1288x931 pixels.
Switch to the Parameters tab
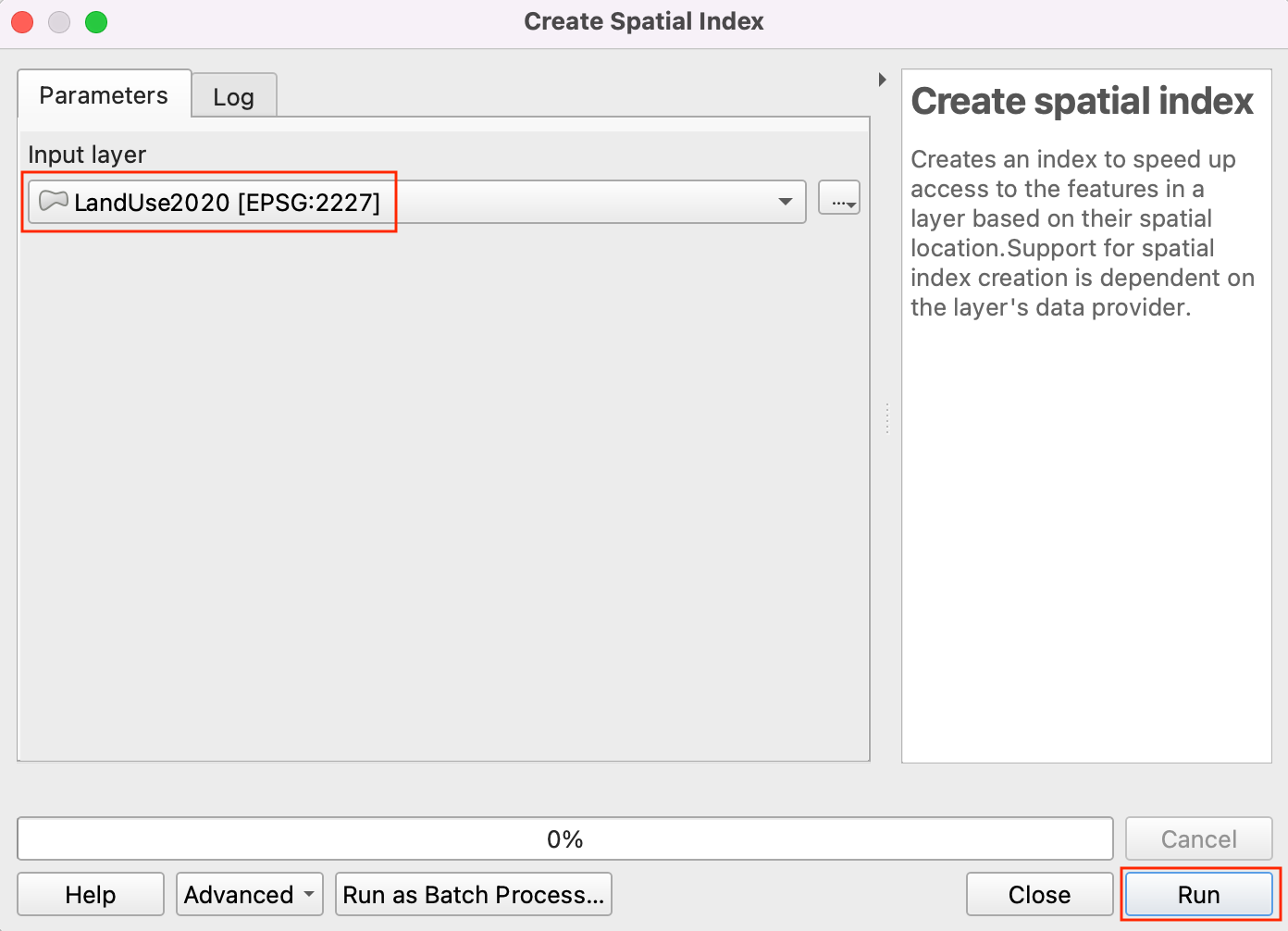coord(104,94)
